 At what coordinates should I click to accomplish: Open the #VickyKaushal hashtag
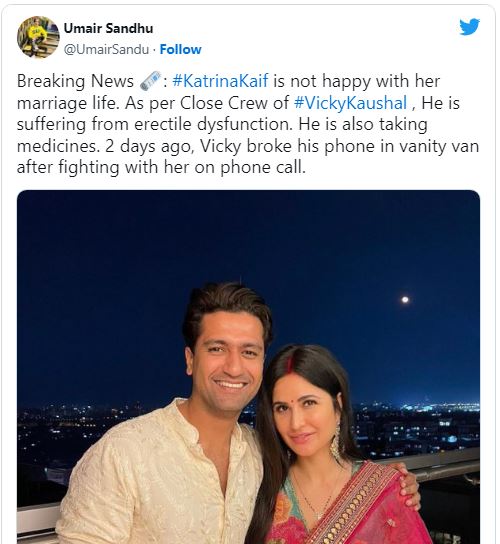tap(350, 103)
